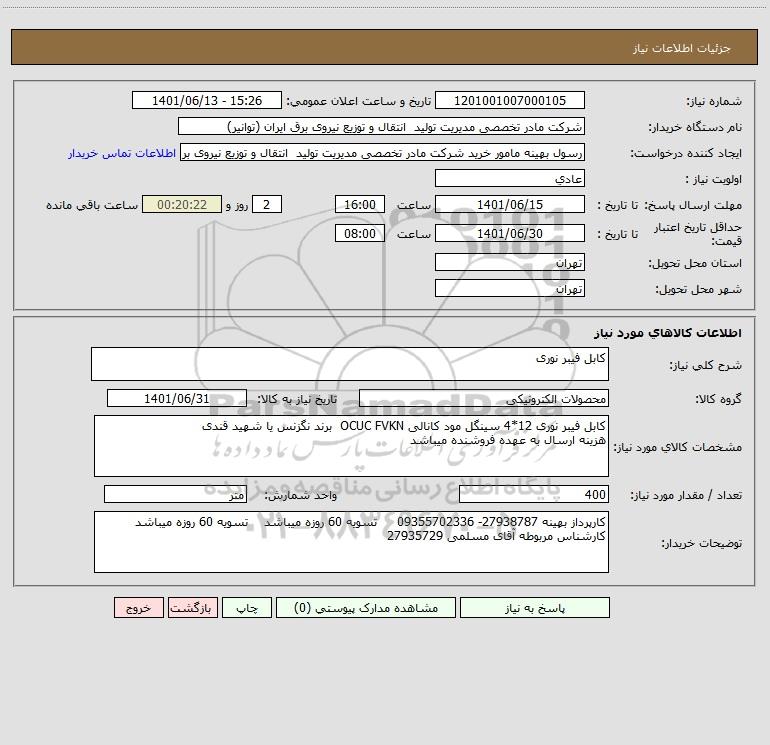Click goods specification text area OCUC FVKN
770x745 pixels.
[351, 446]
